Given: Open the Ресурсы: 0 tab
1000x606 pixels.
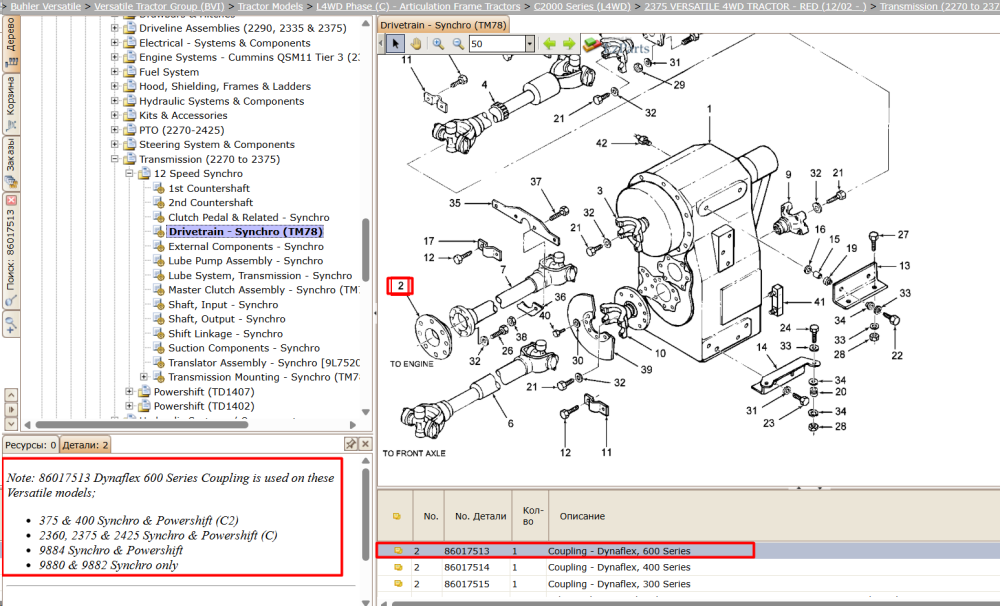Looking at the screenshot, I should [31, 445].
